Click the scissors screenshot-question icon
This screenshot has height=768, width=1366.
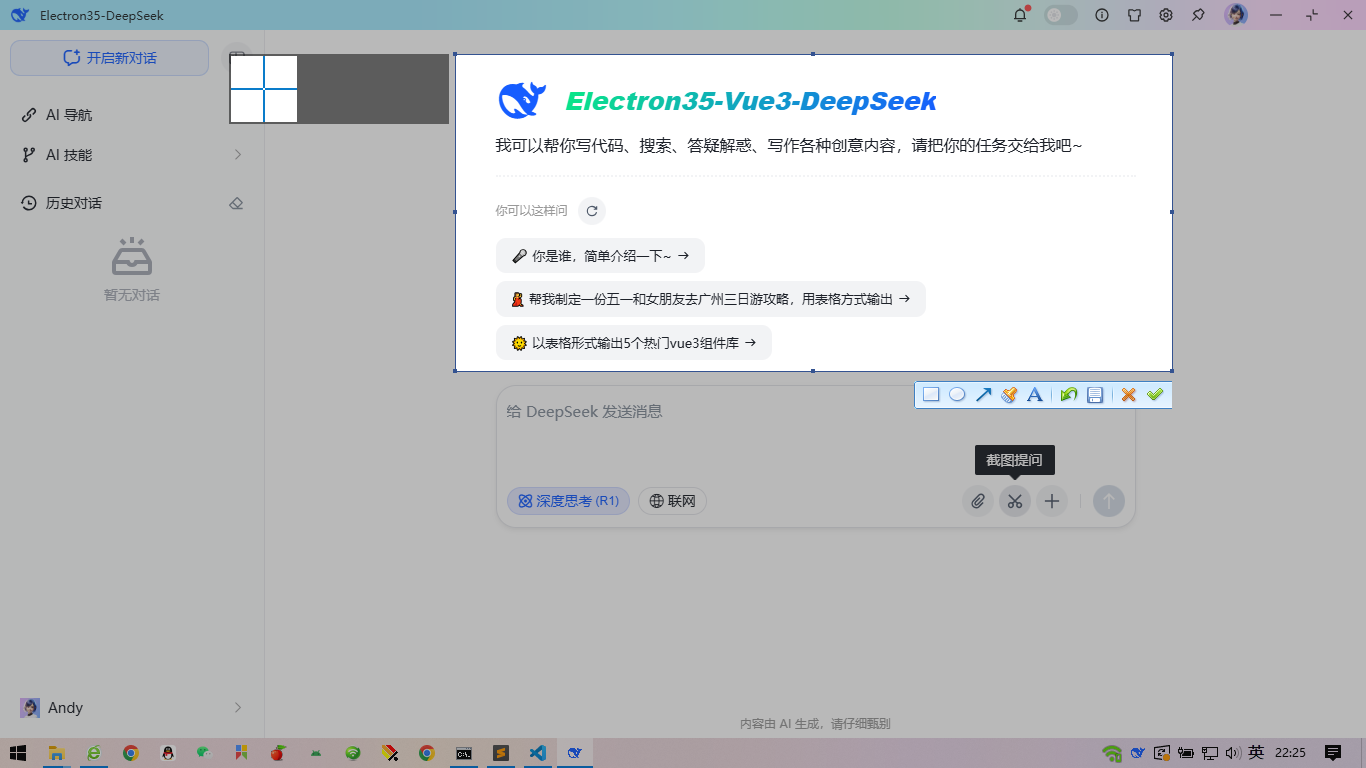pyautogui.click(x=1015, y=501)
